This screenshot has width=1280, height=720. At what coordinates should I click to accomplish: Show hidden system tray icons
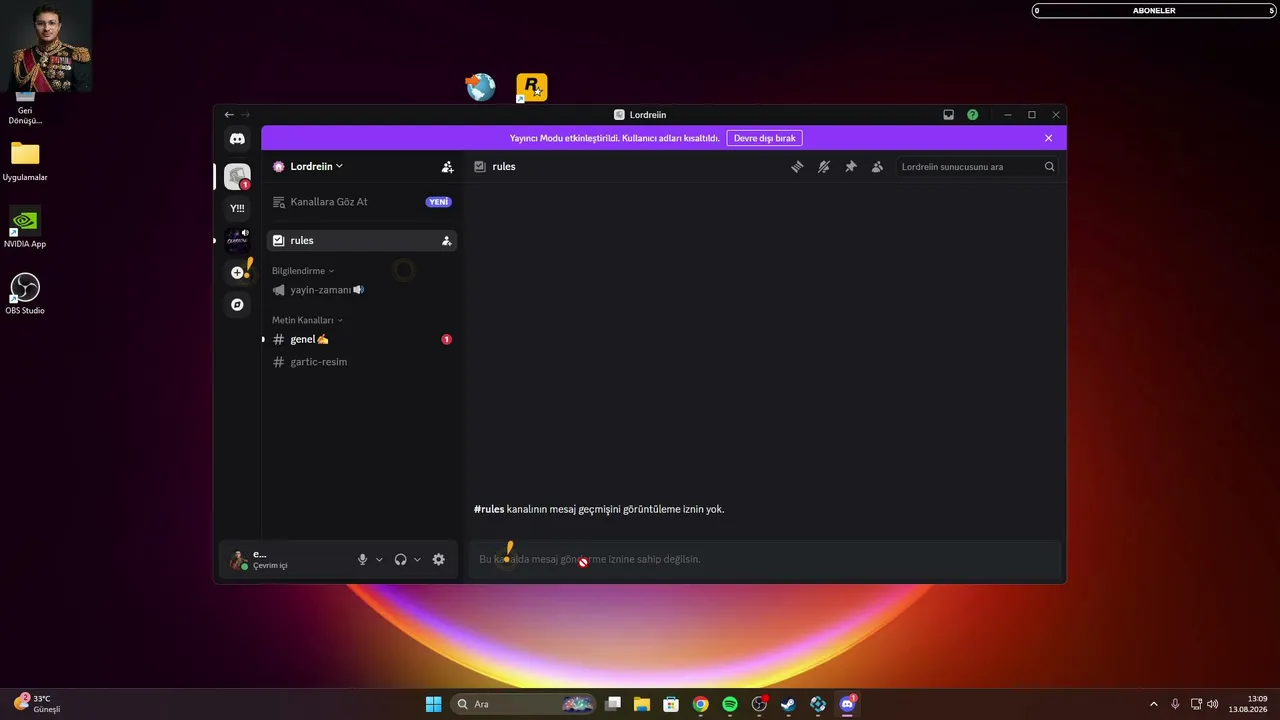[x=1154, y=704]
